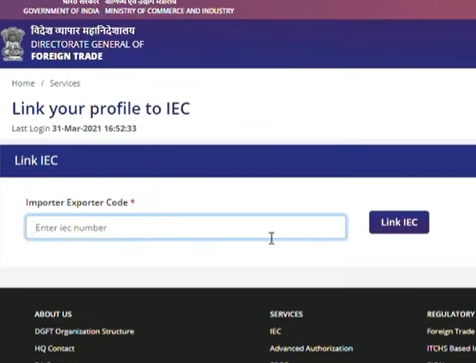The height and width of the screenshot is (363, 476).
Task: Select the ABOUT US footer heading
Action: pos(53,314)
